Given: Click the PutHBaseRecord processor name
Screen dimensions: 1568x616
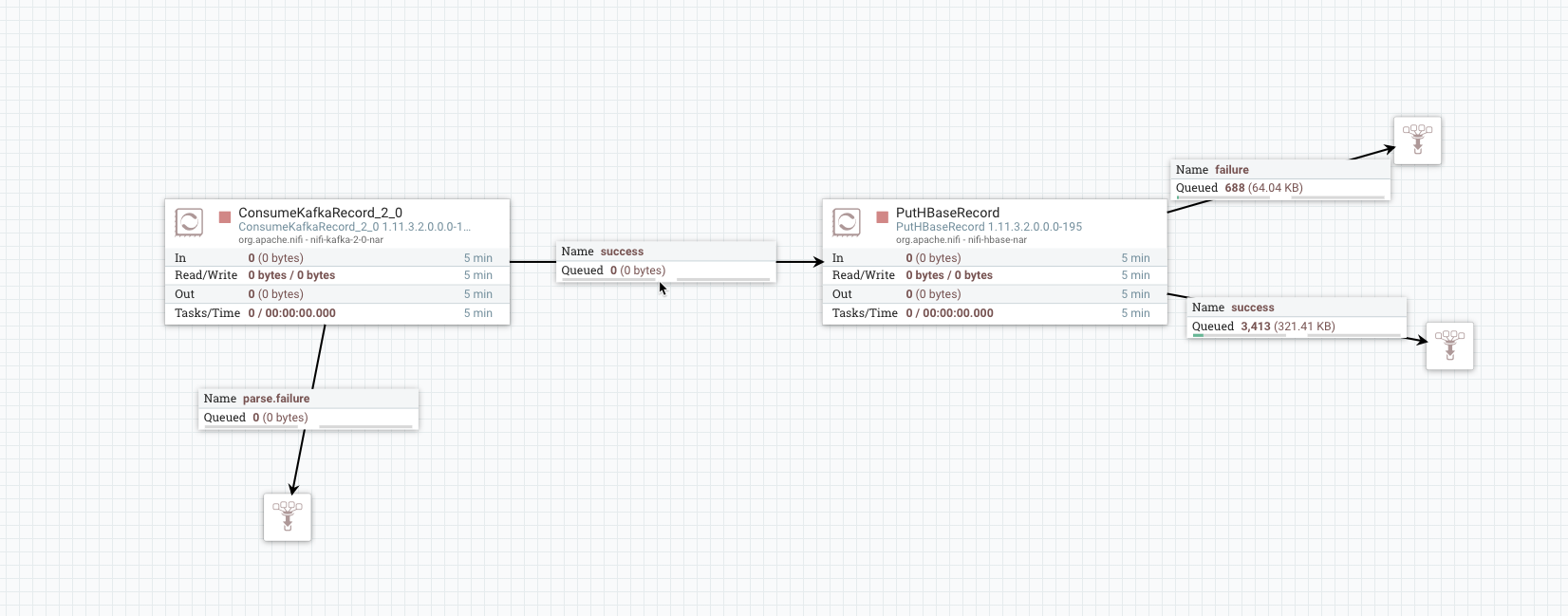Looking at the screenshot, I should (x=947, y=213).
